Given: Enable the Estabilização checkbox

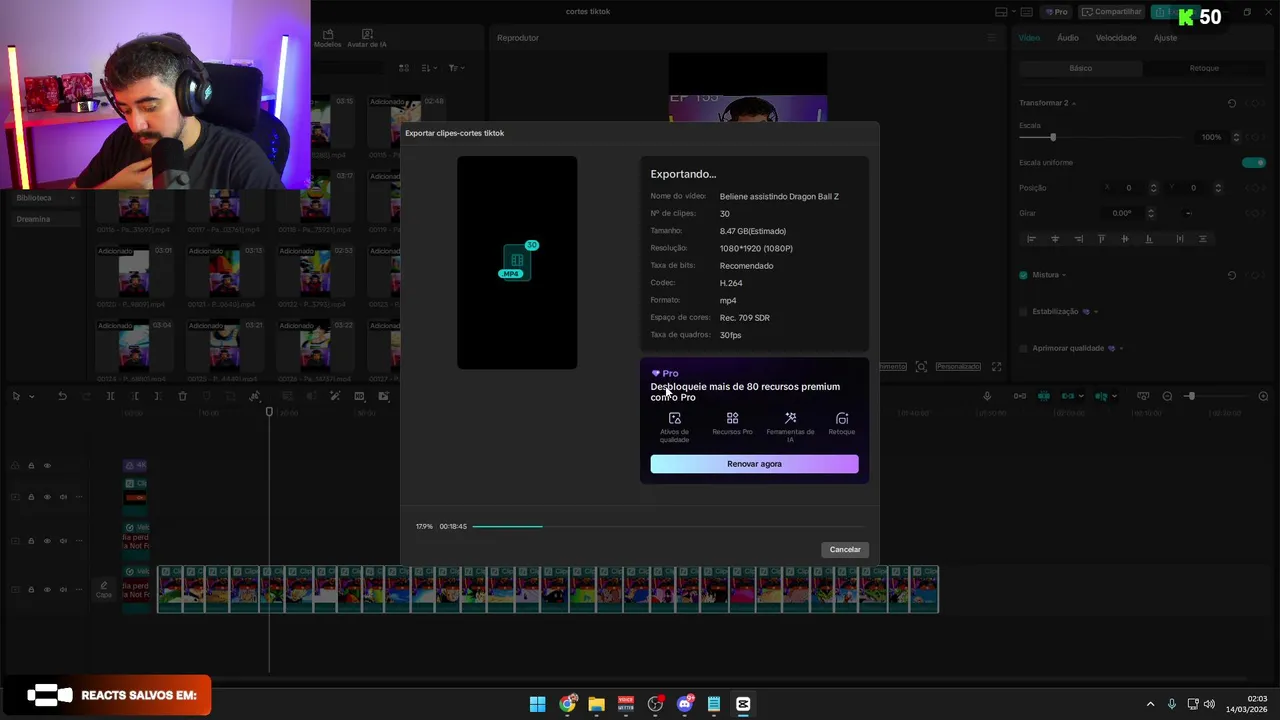Looking at the screenshot, I should (x=1023, y=311).
